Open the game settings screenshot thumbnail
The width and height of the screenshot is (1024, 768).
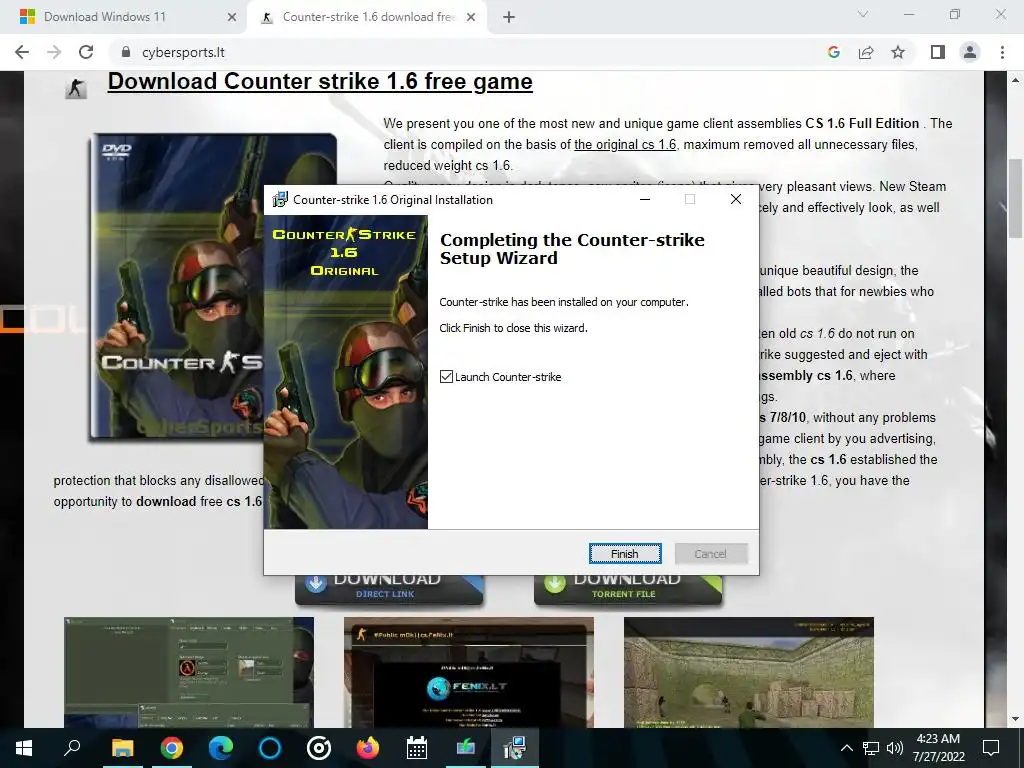tap(189, 672)
